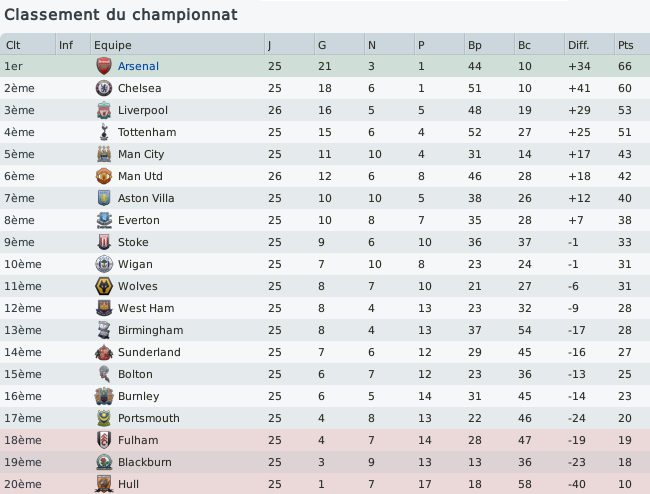Viewport: 650px width, 494px height.
Task: Click the Chelsea club badge
Action: click(104, 88)
